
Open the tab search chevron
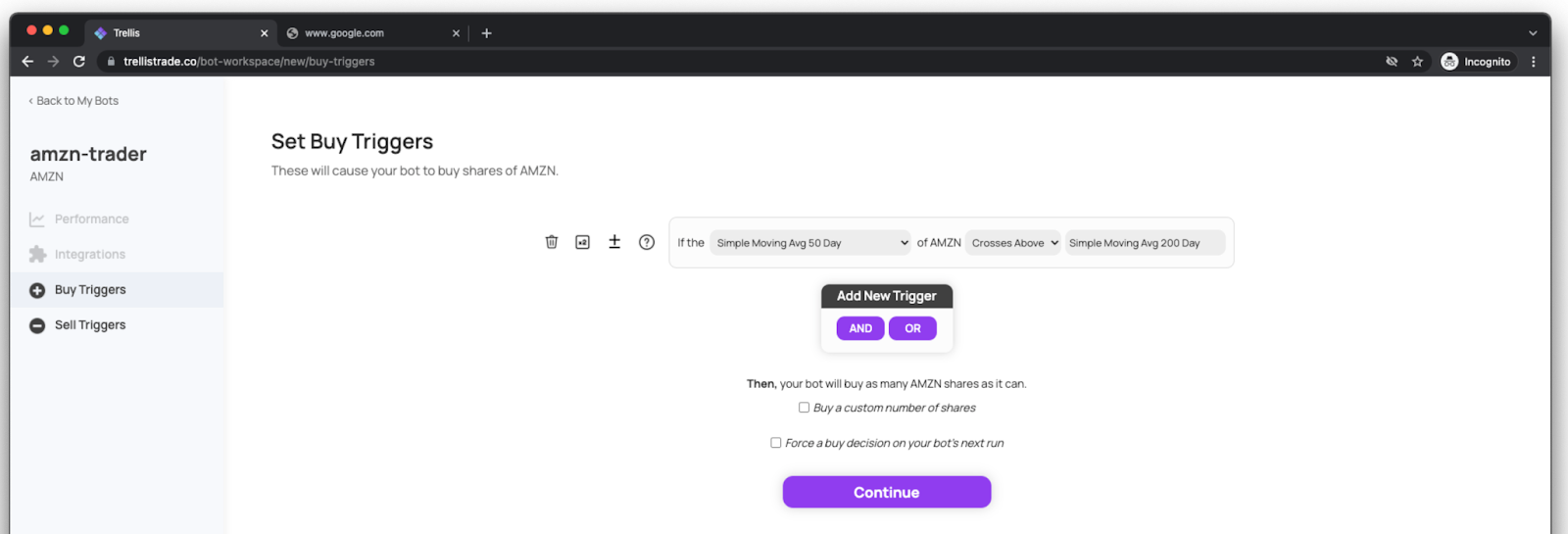[x=1533, y=32]
